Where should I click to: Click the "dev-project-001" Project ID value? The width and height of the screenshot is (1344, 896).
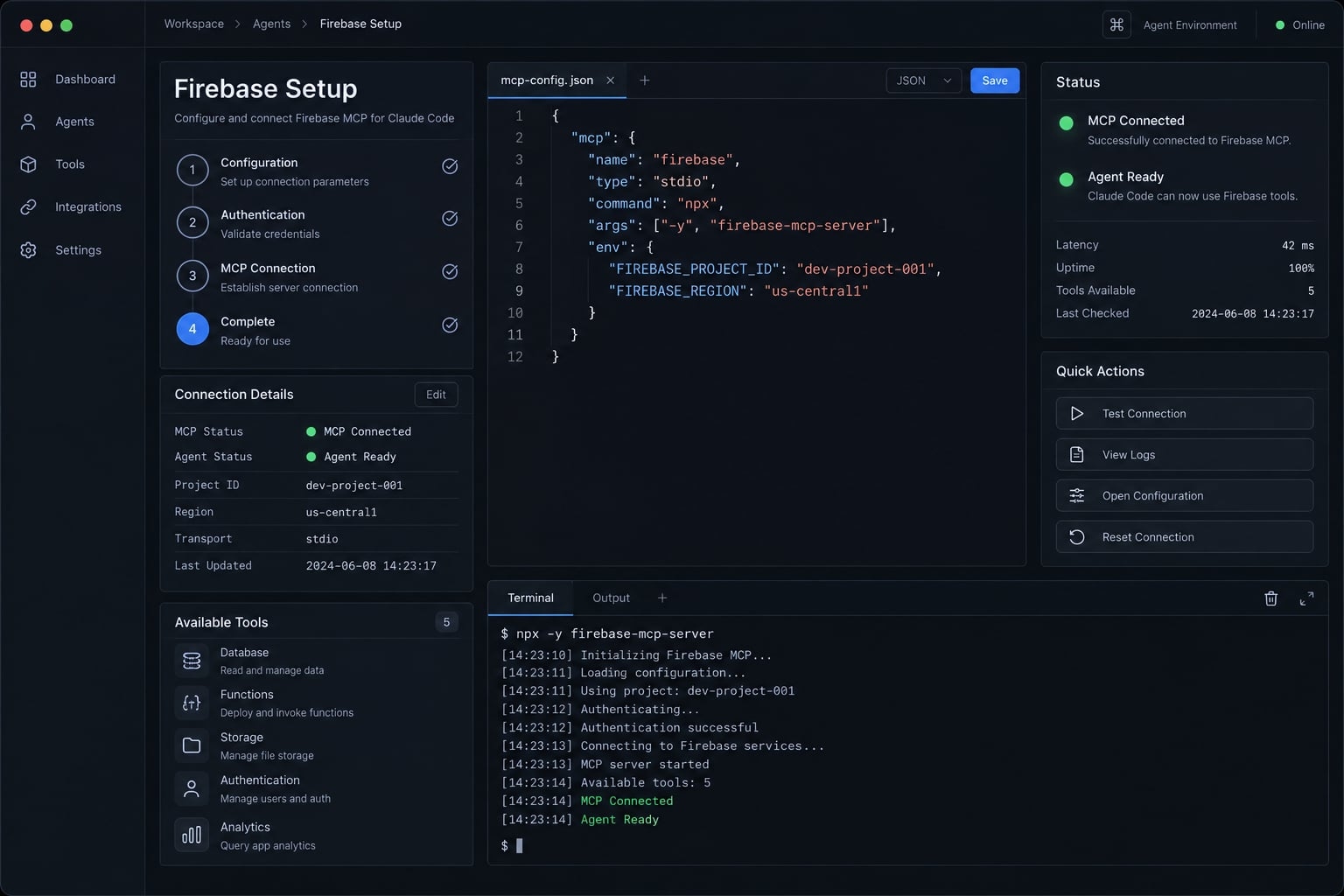[x=354, y=486]
